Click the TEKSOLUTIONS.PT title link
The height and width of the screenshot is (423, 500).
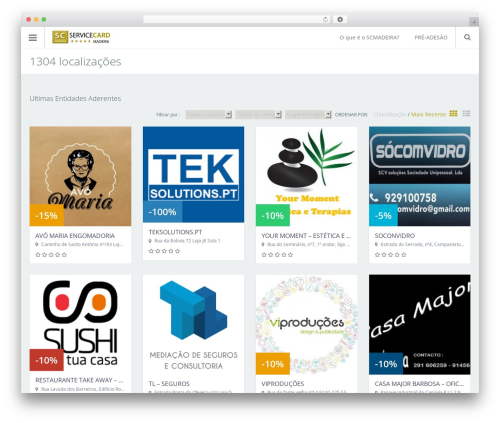[175, 232]
